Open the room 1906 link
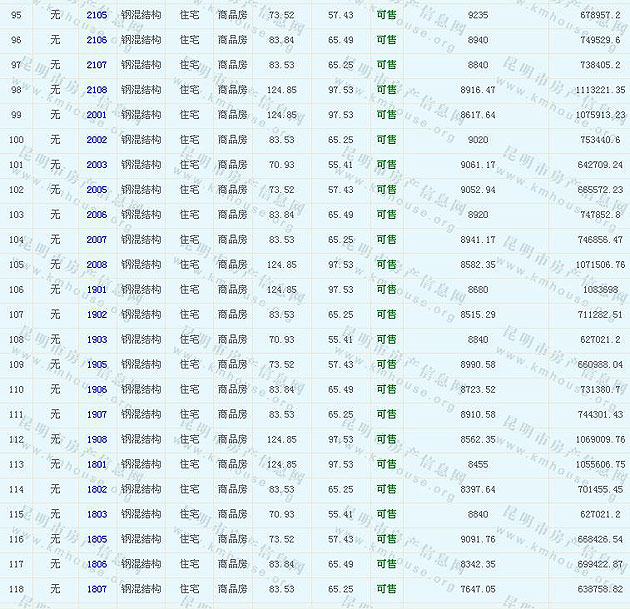 97,390
